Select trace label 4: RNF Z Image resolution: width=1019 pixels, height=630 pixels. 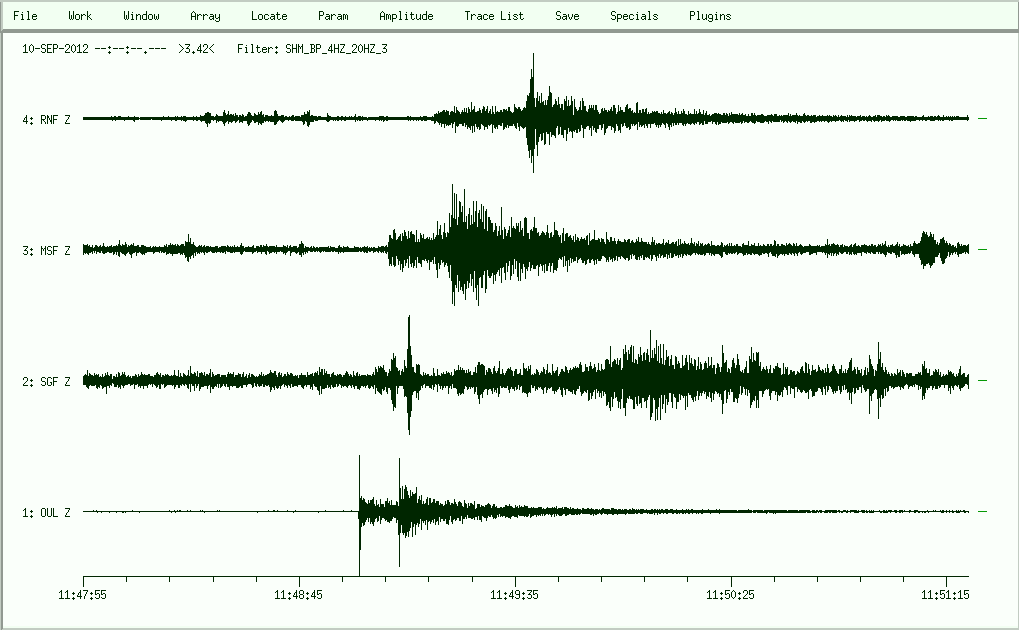(x=46, y=120)
